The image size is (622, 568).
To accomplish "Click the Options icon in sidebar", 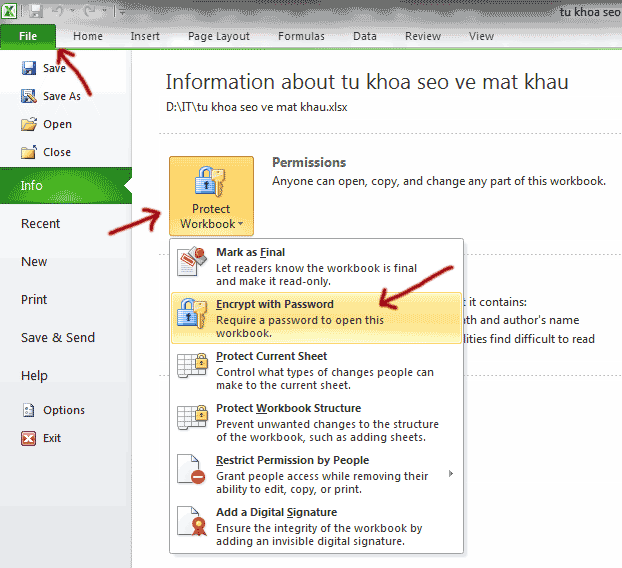I will click(x=29, y=410).
